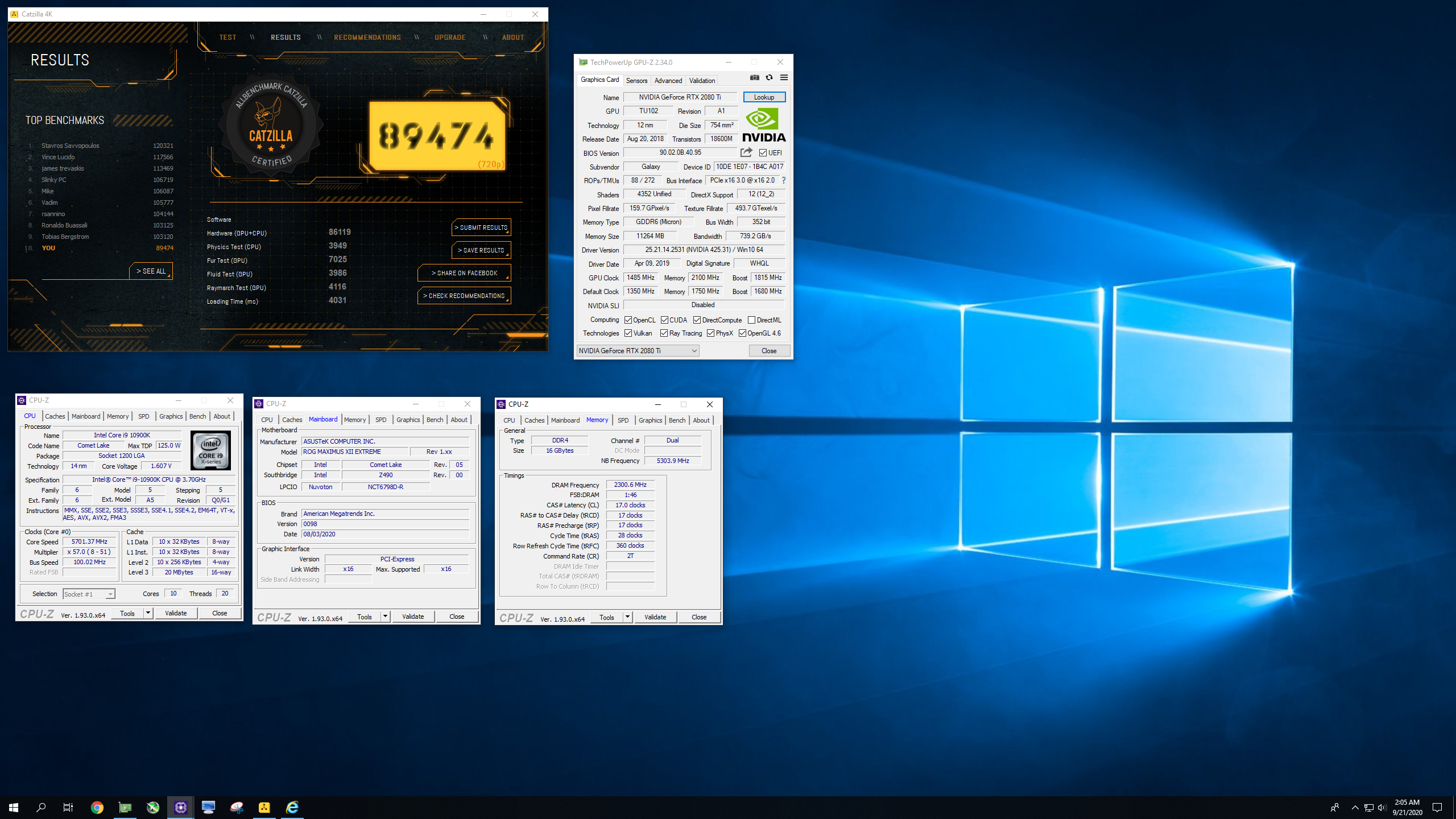This screenshot has height=819, width=1456.
Task: Open SPD tab in CPU-Z Memory window
Action: (x=623, y=420)
